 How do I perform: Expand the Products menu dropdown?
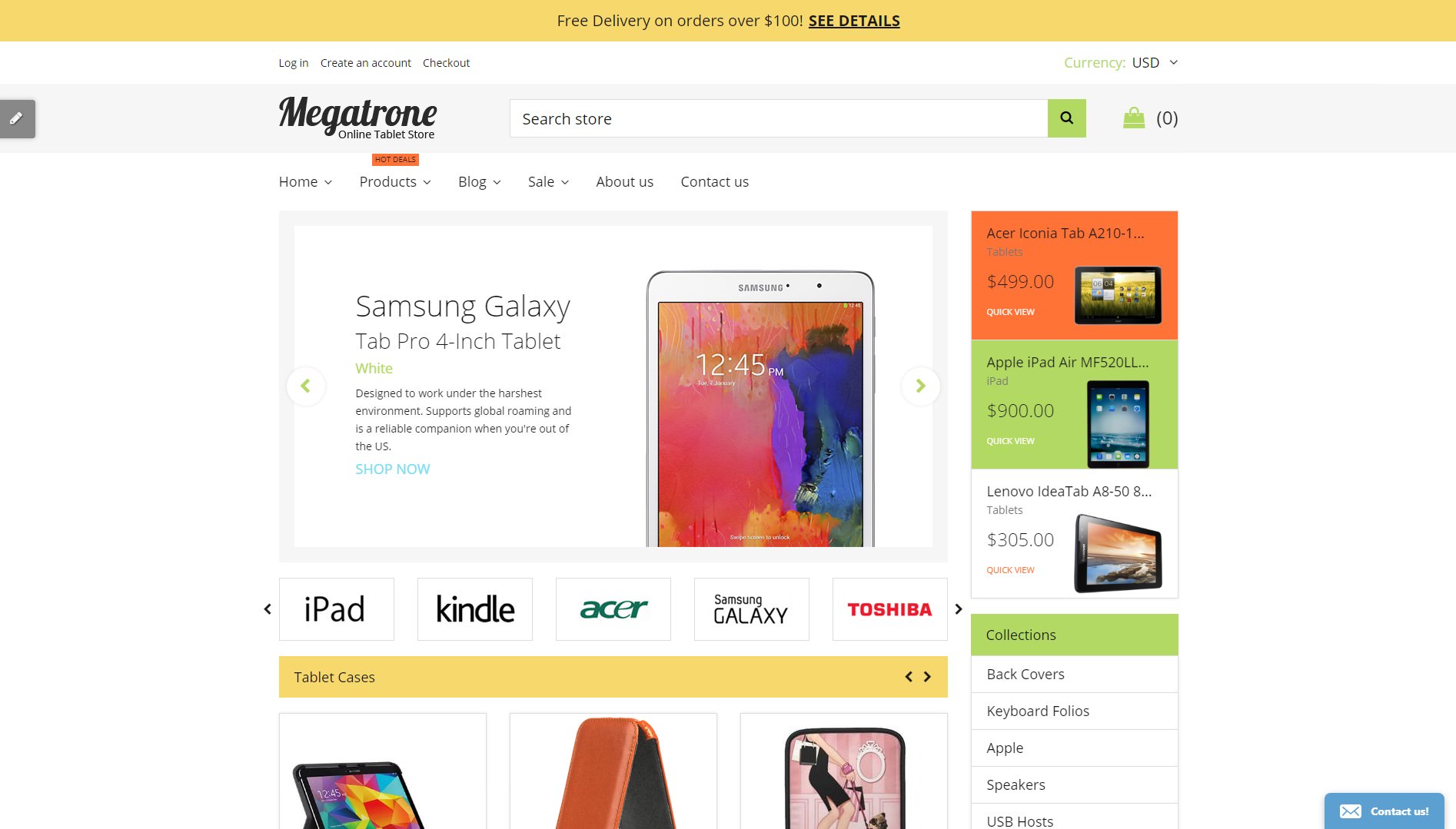pos(395,181)
